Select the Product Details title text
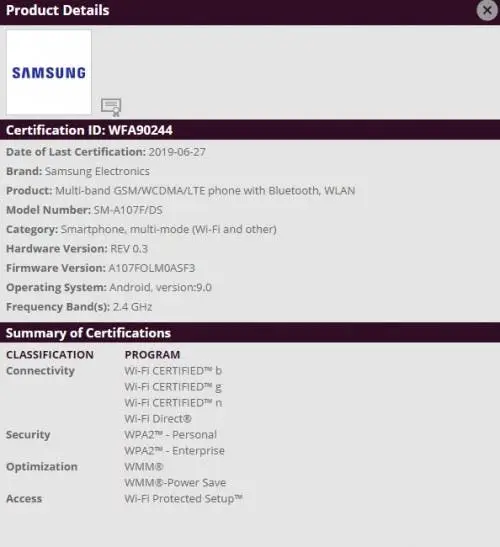Image resolution: width=500 pixels, height=547 pixels. pos(58,10)
